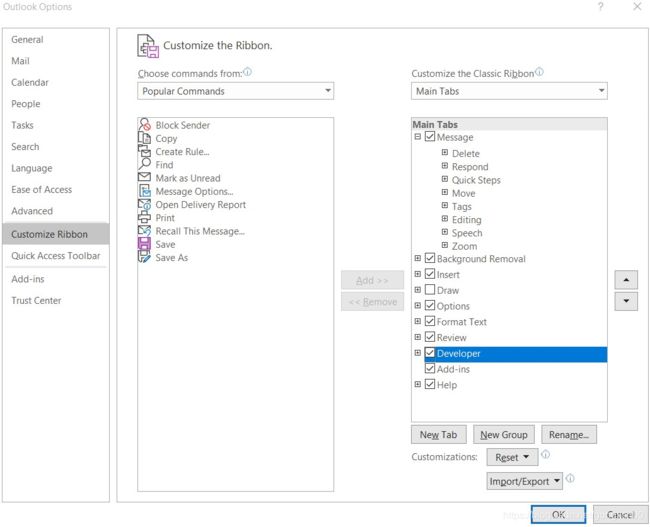Expand the Background Removal node

[x=418, y=258]
